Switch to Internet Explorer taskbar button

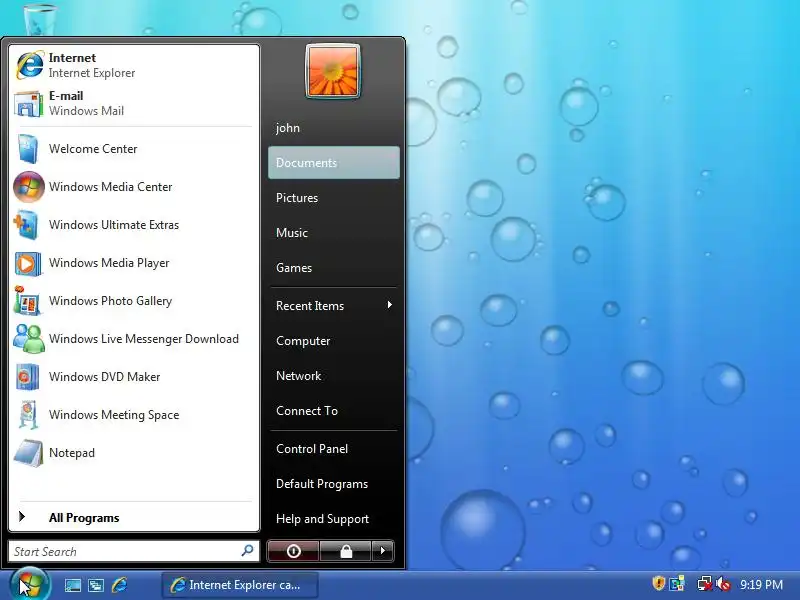click(x=240, y=585)
